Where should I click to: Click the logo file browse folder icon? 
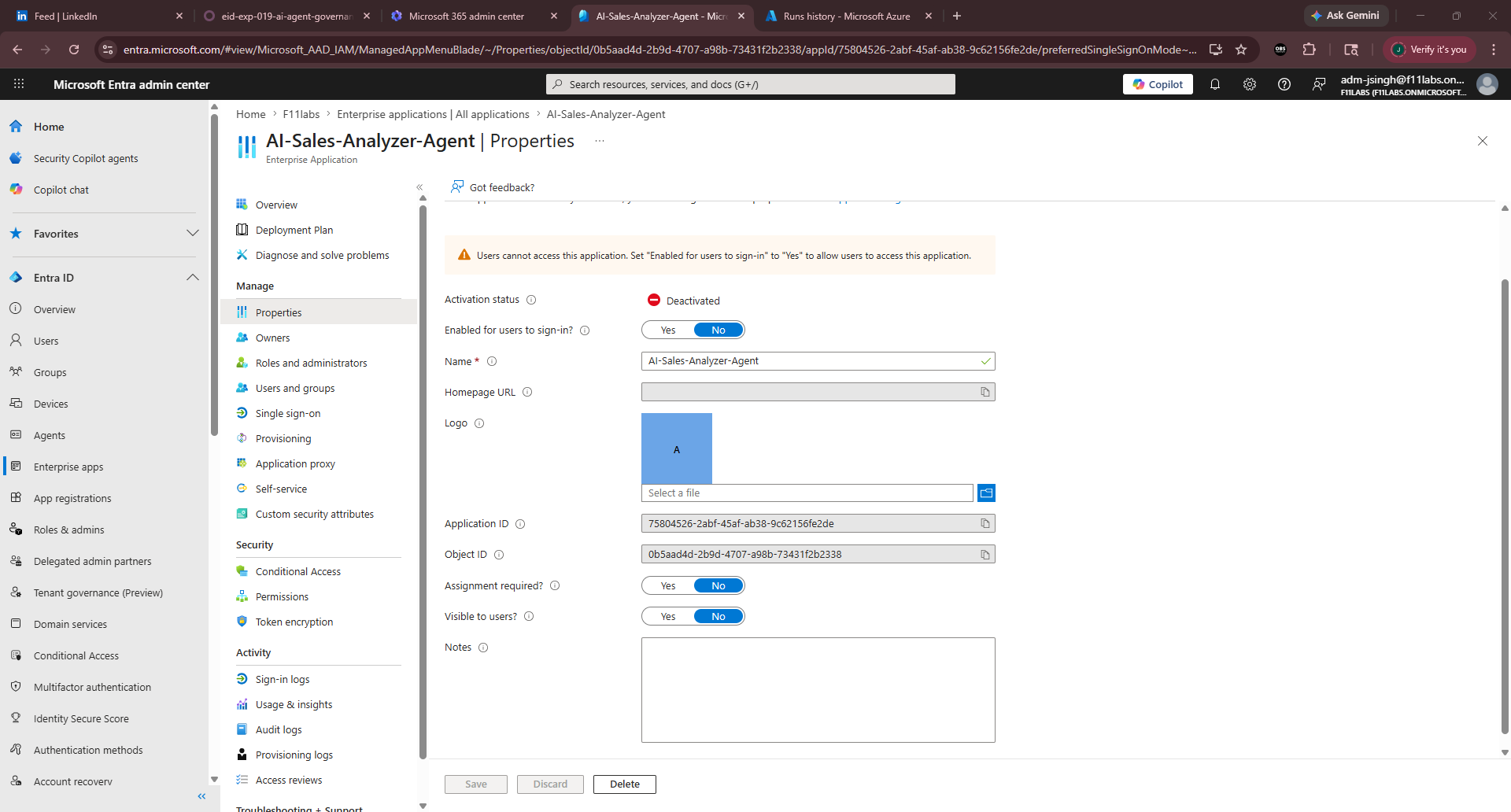[986, 493]
